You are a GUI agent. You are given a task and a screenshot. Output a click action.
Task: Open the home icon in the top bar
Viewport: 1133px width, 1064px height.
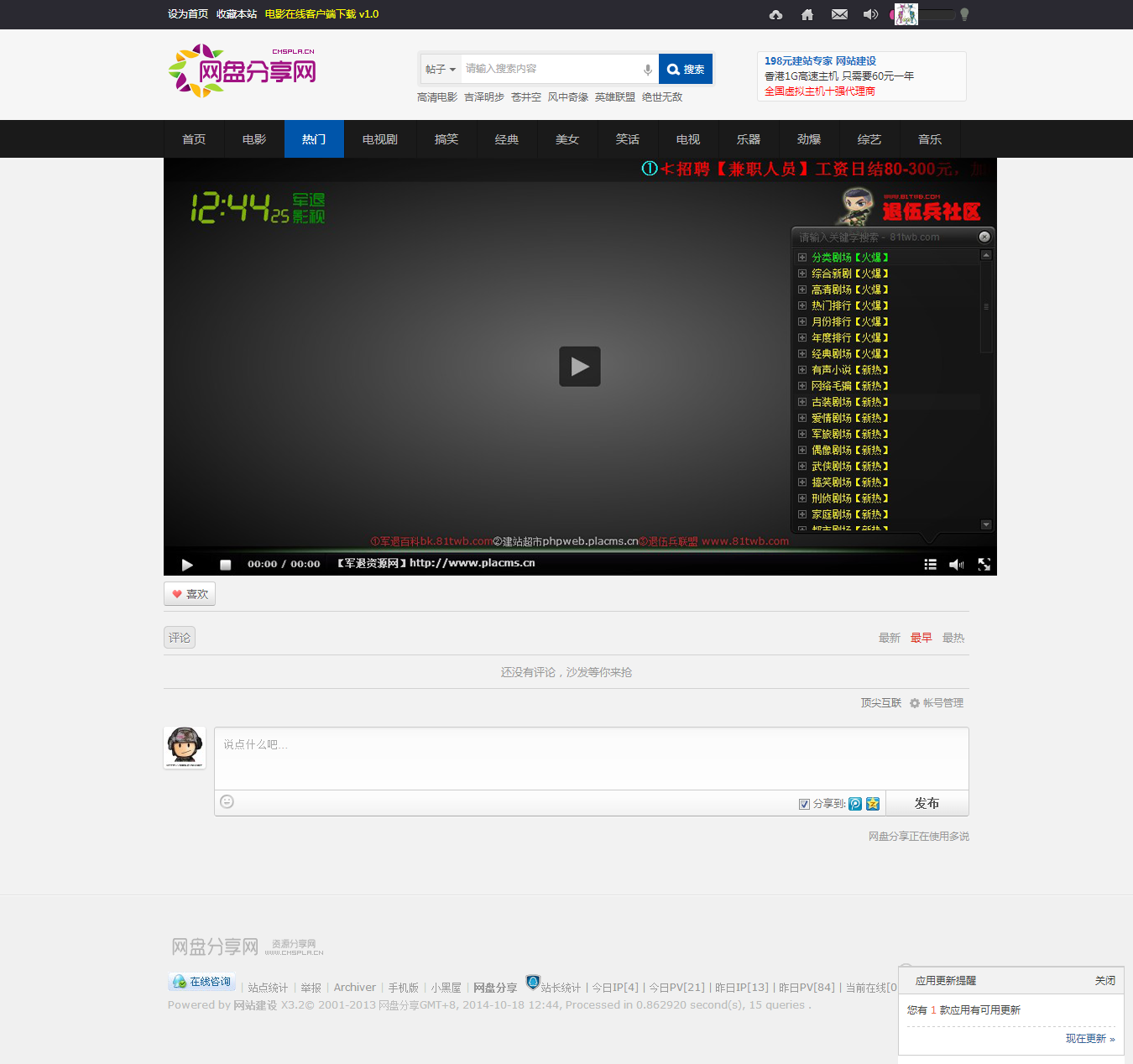(807, 14)
